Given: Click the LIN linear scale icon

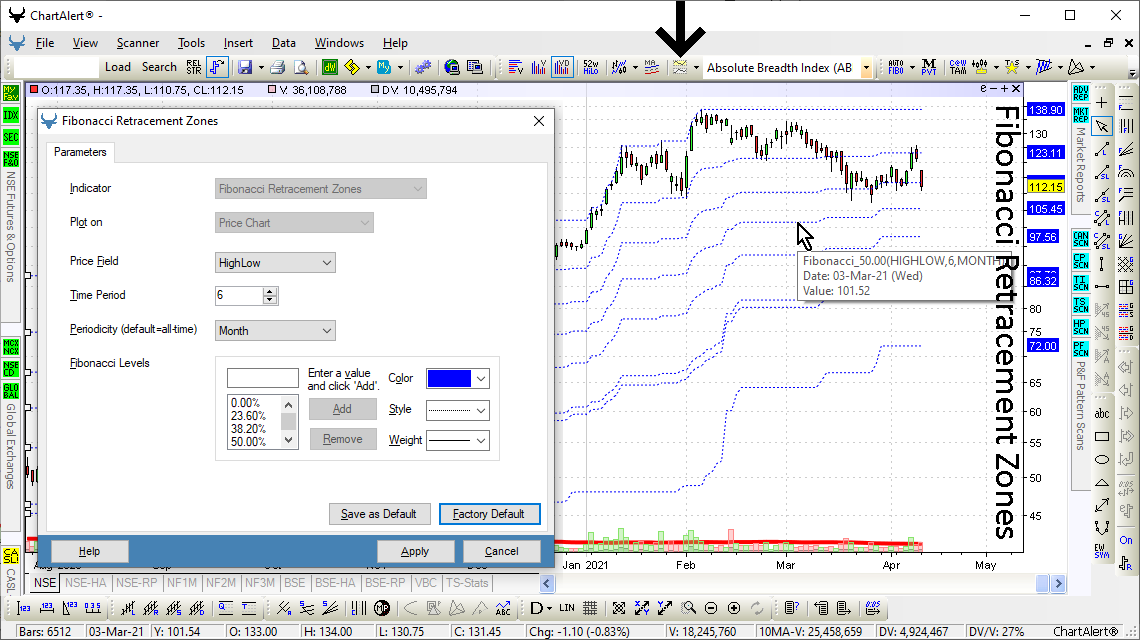Looking at the screenshot, I should [567, 608].
